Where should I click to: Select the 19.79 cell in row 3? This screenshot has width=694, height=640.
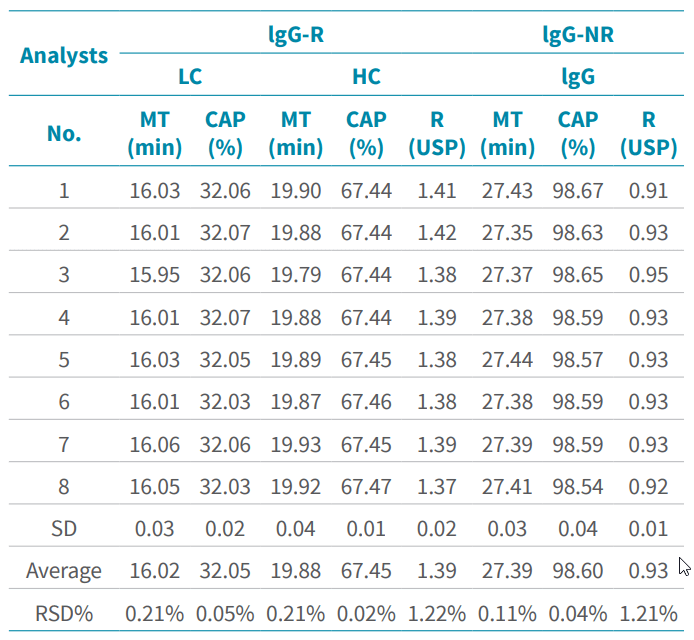295,275
